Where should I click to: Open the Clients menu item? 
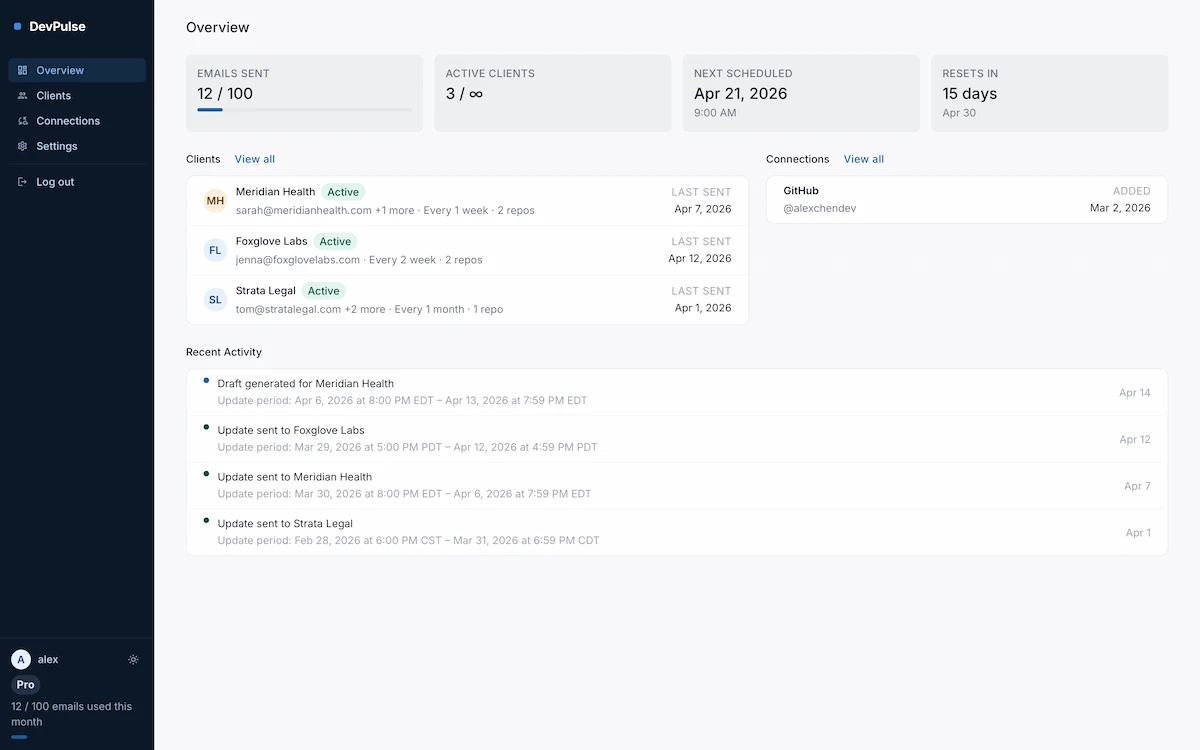pos(54,96)
